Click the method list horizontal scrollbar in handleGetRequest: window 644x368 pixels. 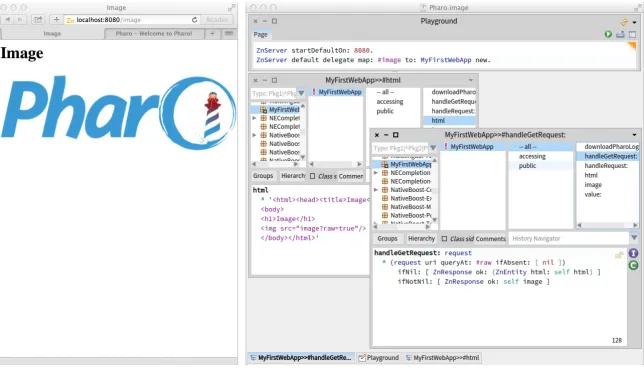[x=608, y=225]
